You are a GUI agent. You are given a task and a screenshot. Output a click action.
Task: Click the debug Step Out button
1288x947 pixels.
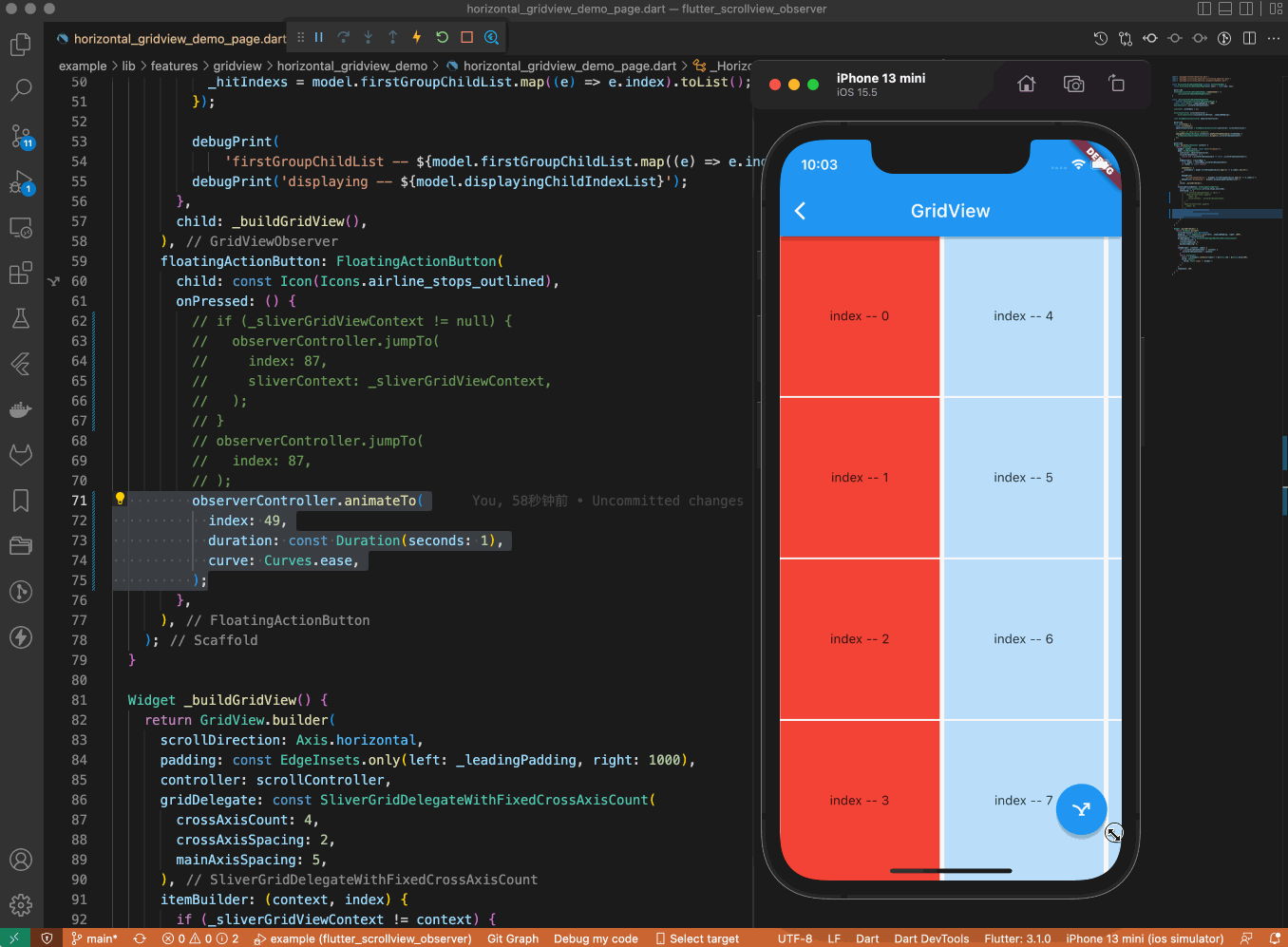pos(393,37)
